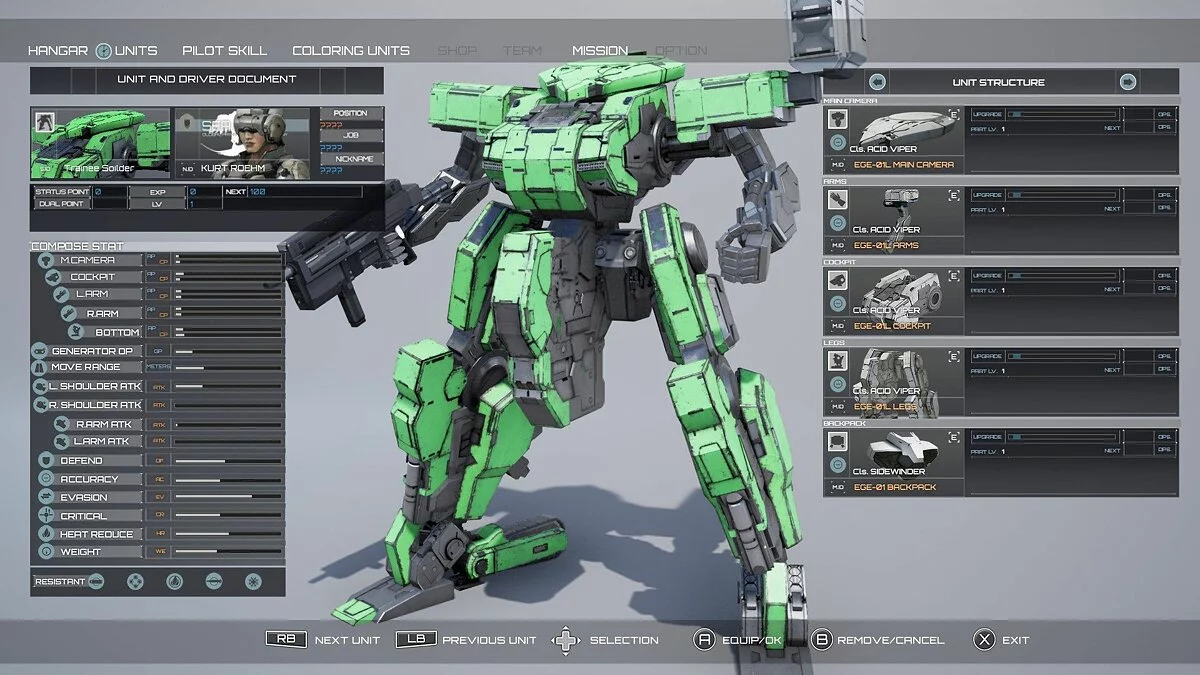The width and height of the screenshot is (1200, 675).
Task: Click round icon under Legs slot icon
Action: pos(837,385)
